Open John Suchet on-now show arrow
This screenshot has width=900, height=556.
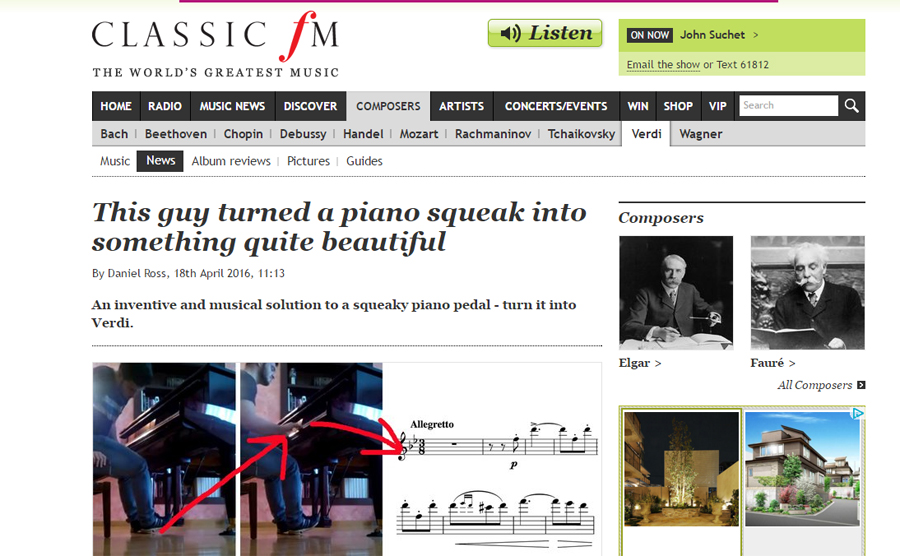(x=755, y=35)
